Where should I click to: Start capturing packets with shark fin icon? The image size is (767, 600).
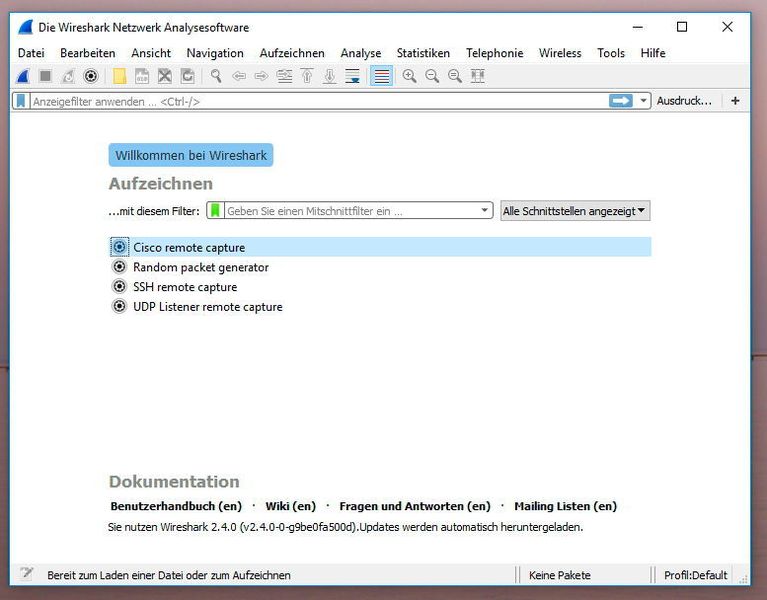(23, 76)
